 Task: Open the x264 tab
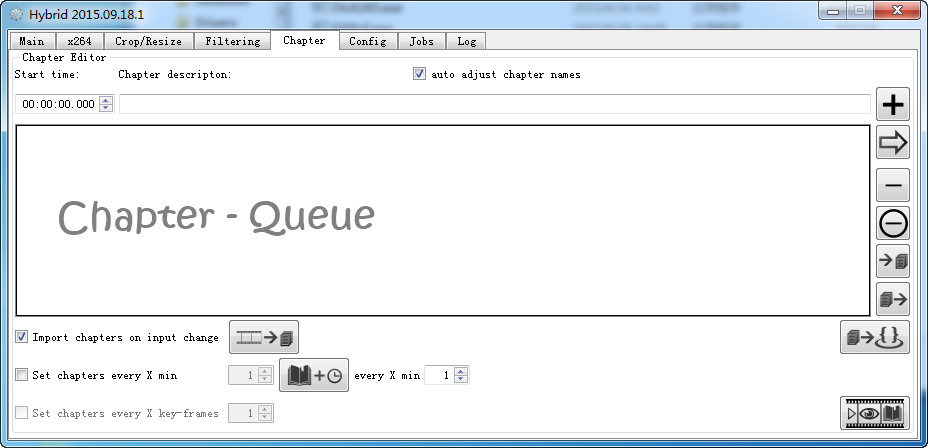coord(79,41)
